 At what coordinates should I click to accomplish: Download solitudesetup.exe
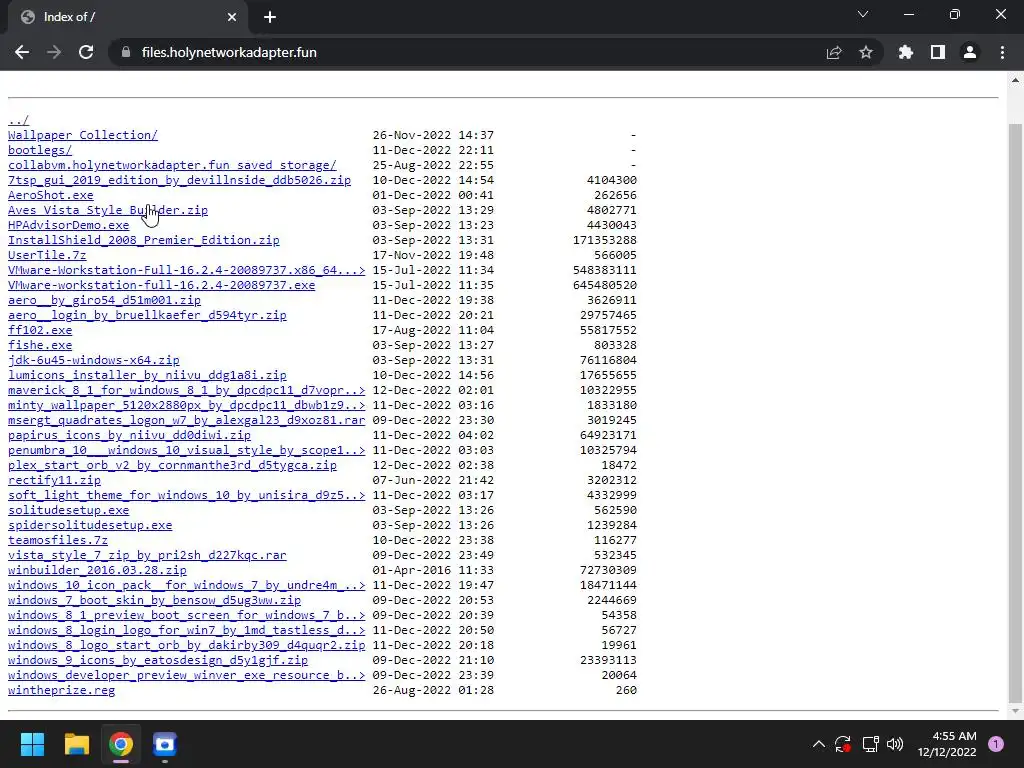coord(69,511)
